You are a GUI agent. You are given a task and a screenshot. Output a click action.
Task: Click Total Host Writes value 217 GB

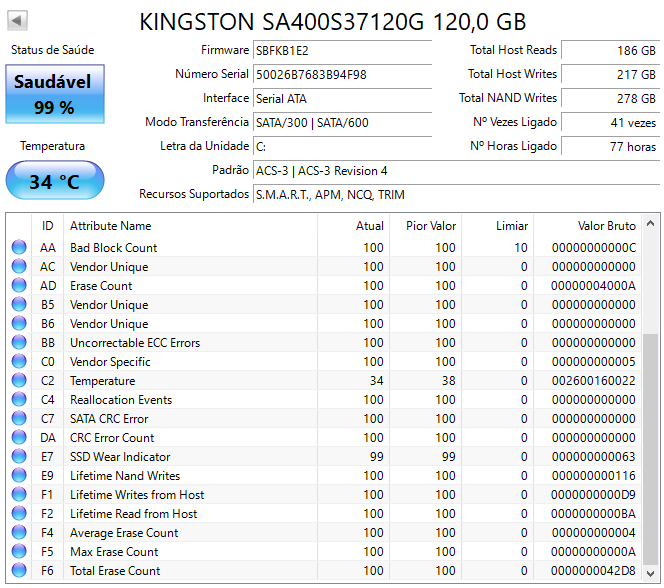tap(610, 75)
